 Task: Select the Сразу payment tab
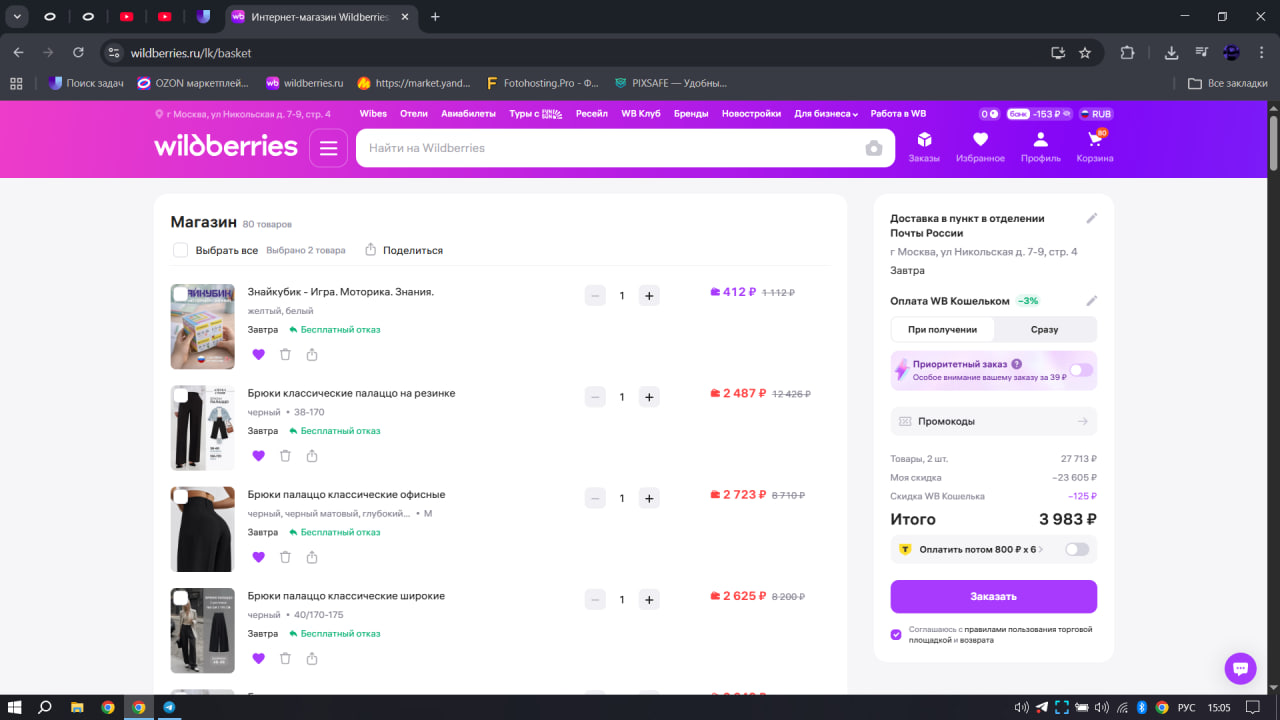coord(1044,329)
